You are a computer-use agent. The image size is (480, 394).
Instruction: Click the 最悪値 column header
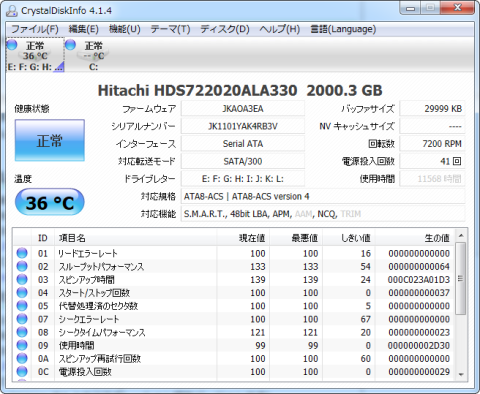pos(296,238)
